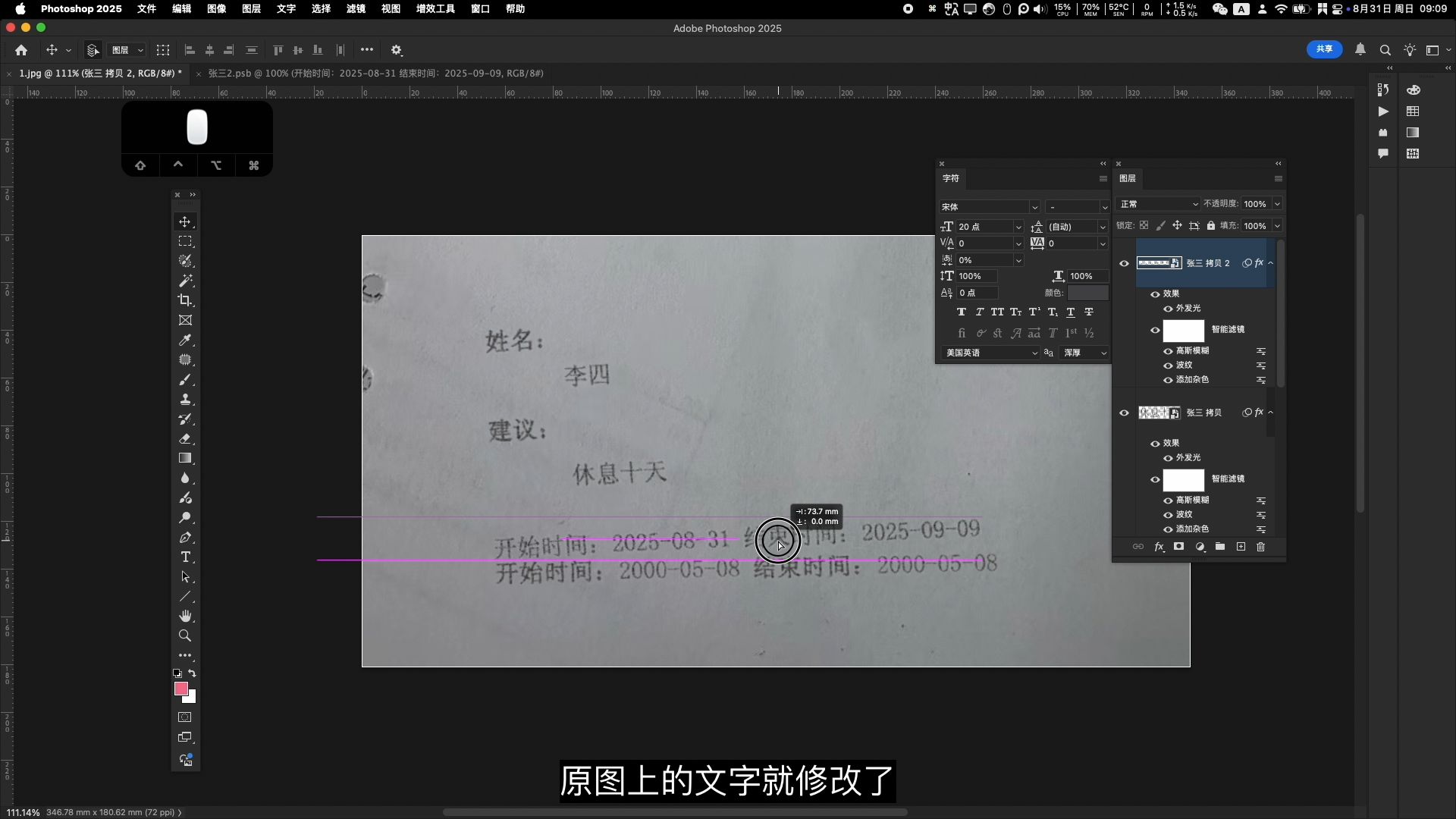
Task: Click the 共享 share button
Action: (1324, 49)
